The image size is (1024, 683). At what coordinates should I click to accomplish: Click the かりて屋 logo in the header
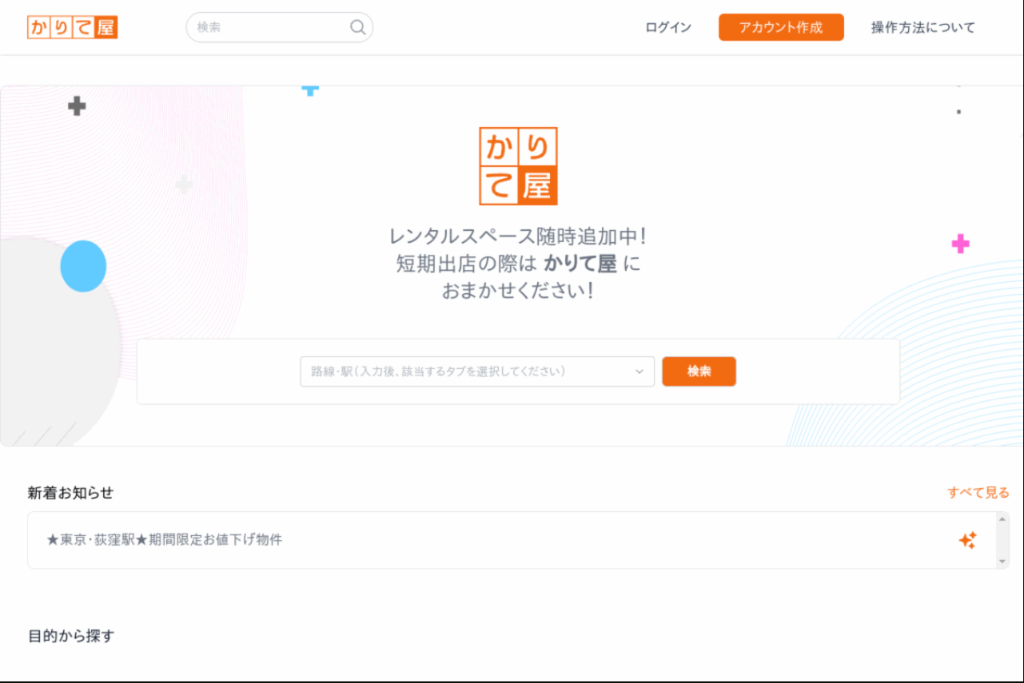71,27
